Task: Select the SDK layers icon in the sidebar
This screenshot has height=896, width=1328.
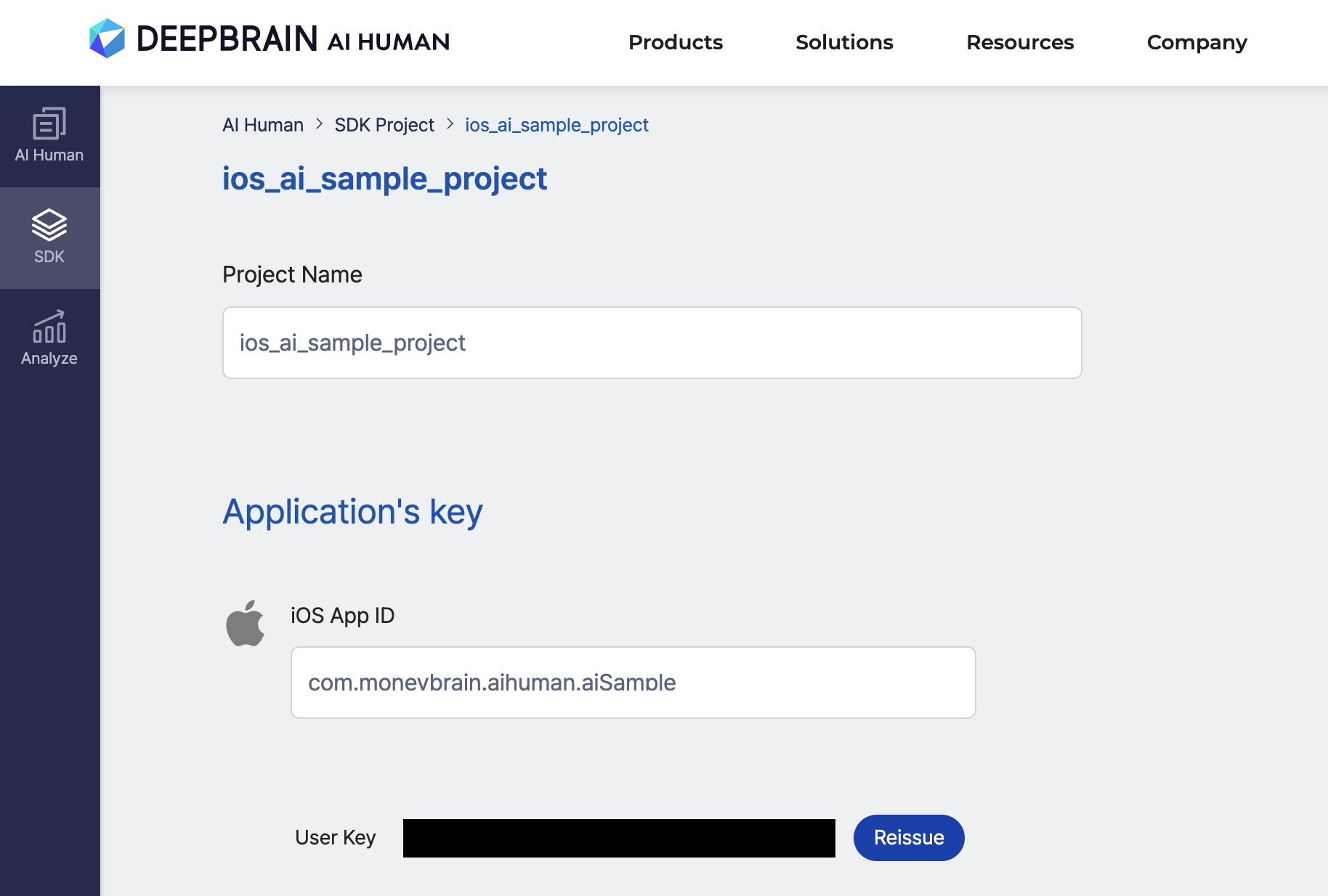Action: point(49,224)
